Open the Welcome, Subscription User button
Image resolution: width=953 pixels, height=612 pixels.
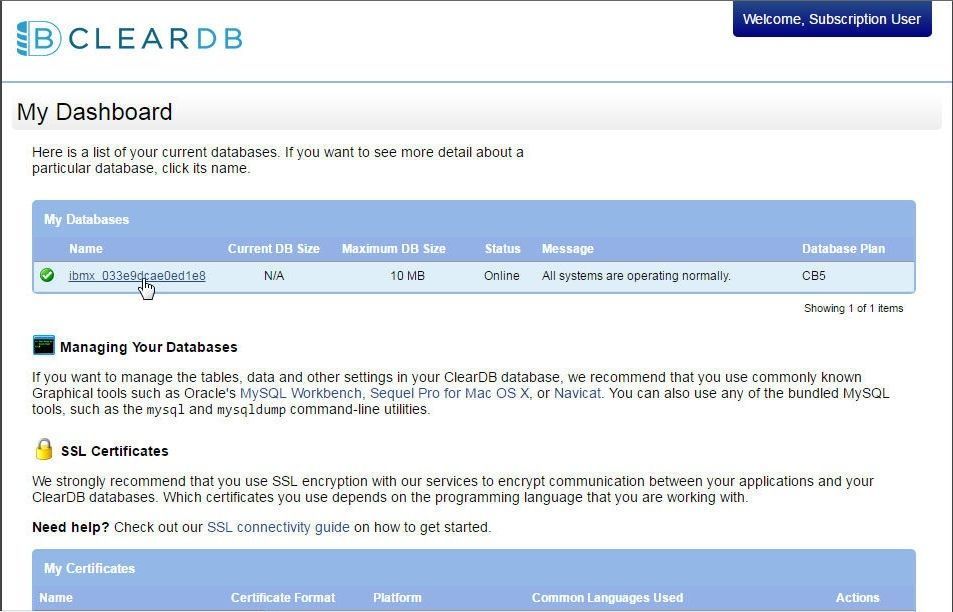(x=832, y=19)
